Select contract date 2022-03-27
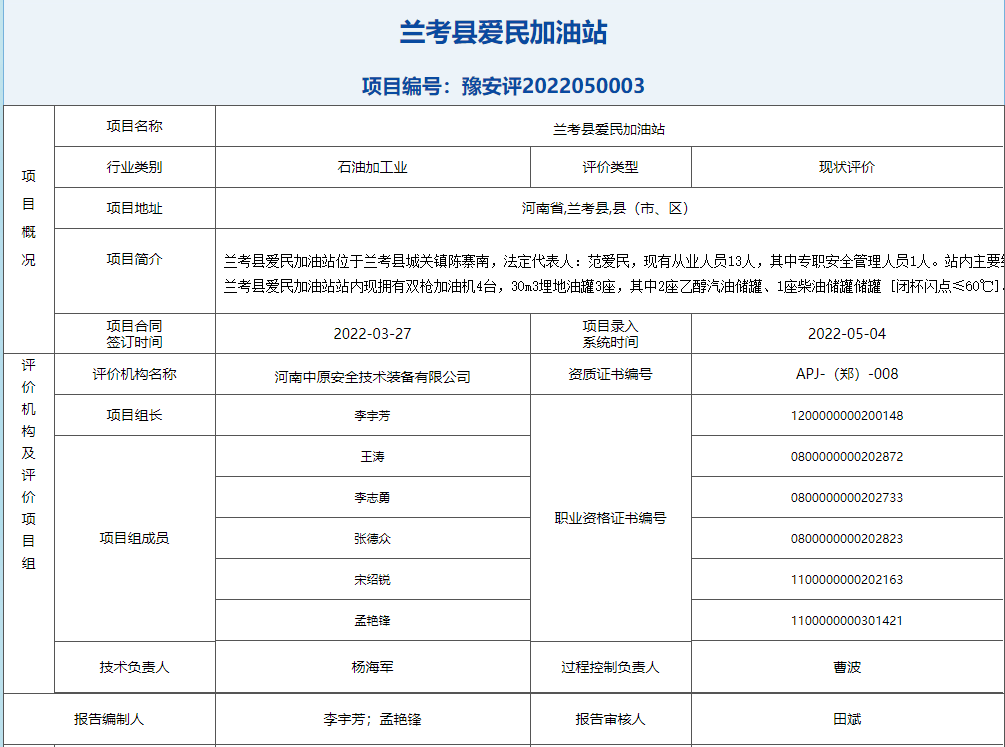1005x747 pixels. pyautogui.click(x=372, y=333)
